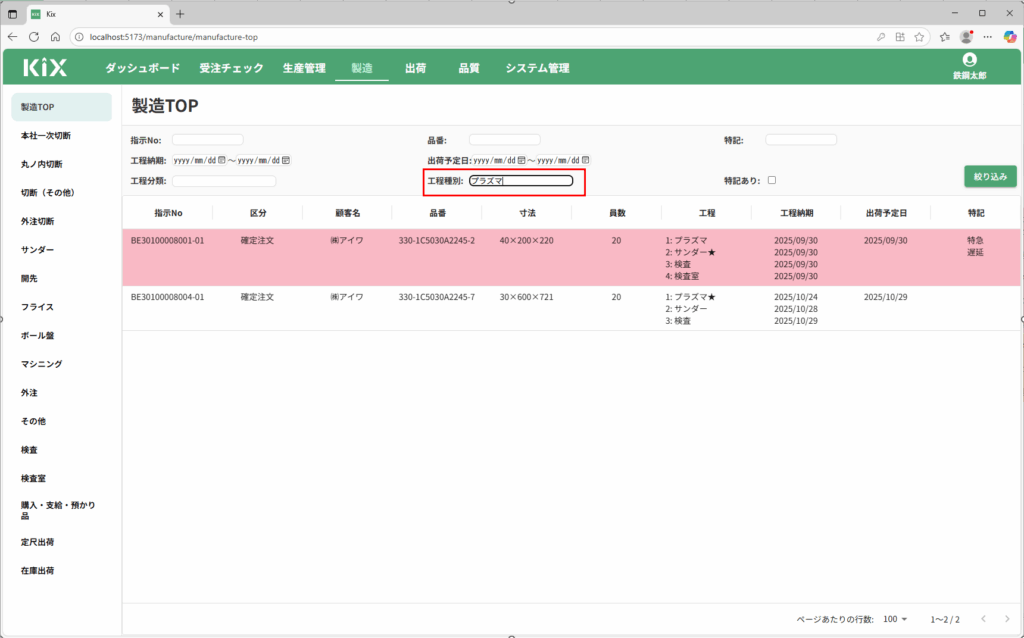Open calendar picker for 工程納期 start date
Image resolution: width=1024 pixels, height=638 pixels.
click(x=222, y=160)
